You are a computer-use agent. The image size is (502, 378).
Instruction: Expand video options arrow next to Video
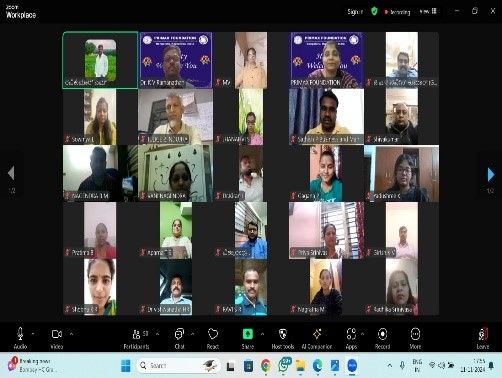click(71, 334)
